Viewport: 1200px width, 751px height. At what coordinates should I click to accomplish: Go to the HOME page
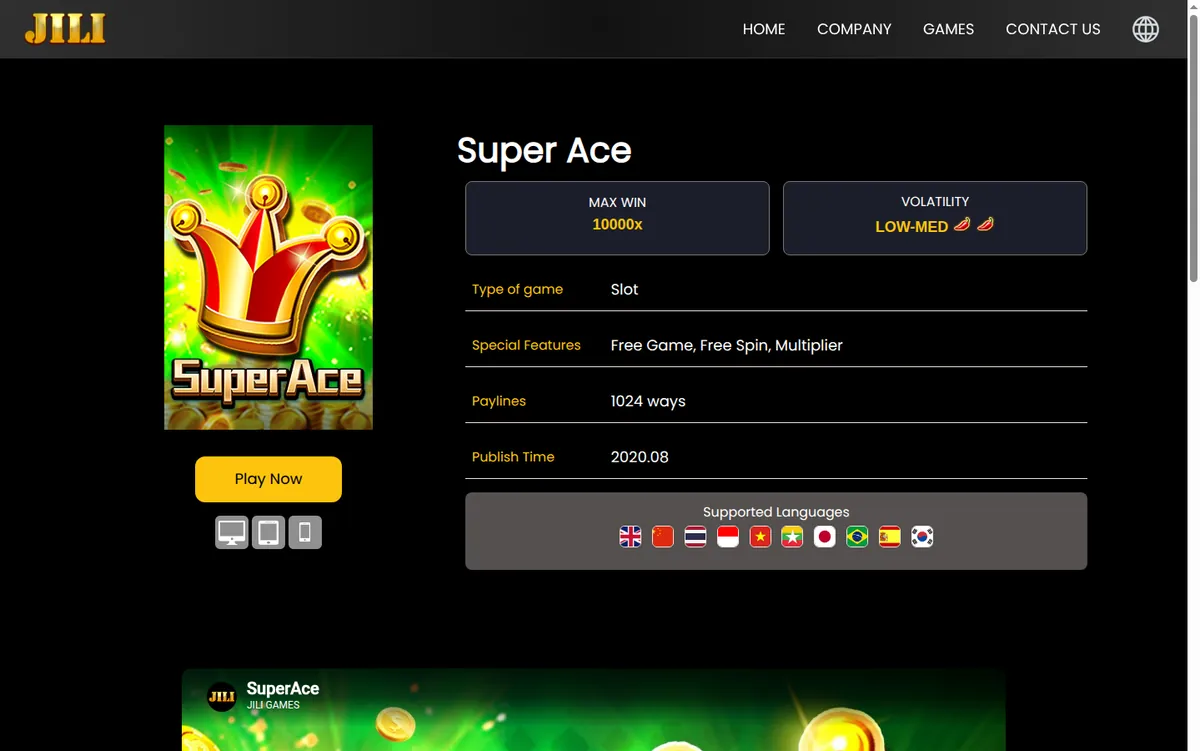pyautogui.click(x=764, y=29)
